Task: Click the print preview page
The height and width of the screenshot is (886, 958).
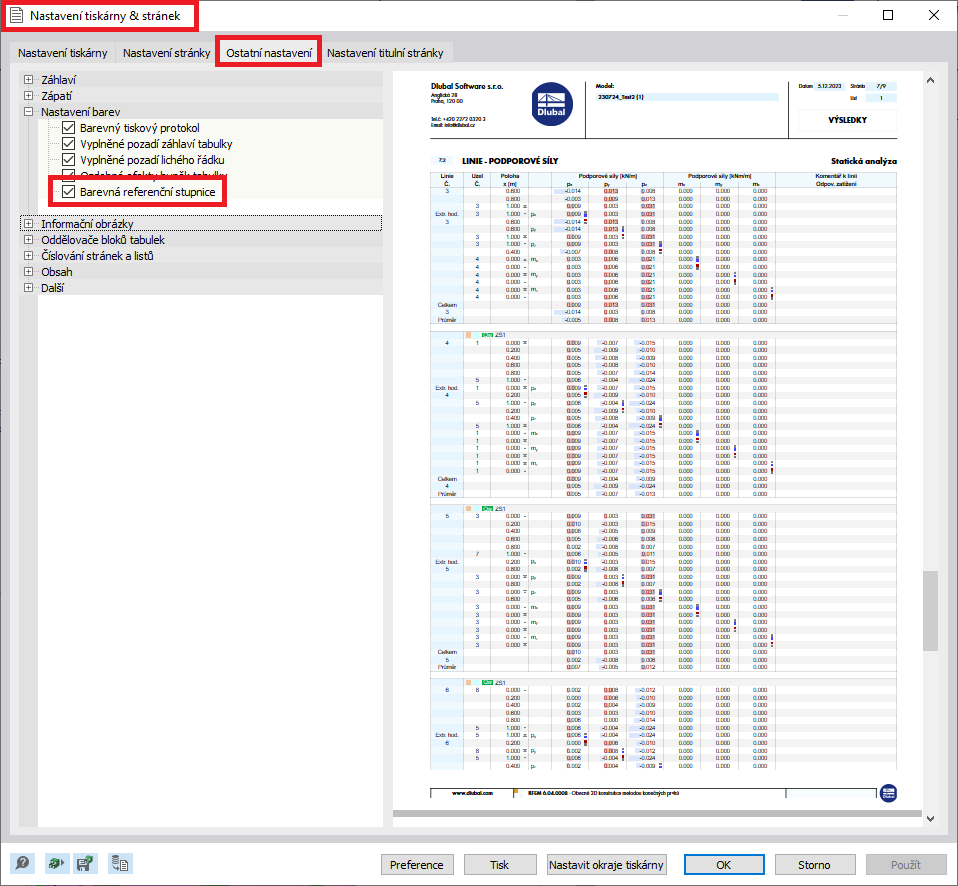Action: [x=657, y=440]
